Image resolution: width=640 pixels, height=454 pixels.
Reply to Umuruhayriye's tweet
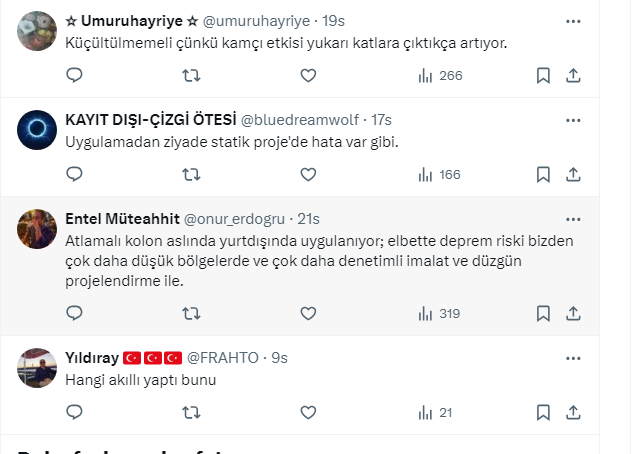pyautogui.click(x=74, y=75)
